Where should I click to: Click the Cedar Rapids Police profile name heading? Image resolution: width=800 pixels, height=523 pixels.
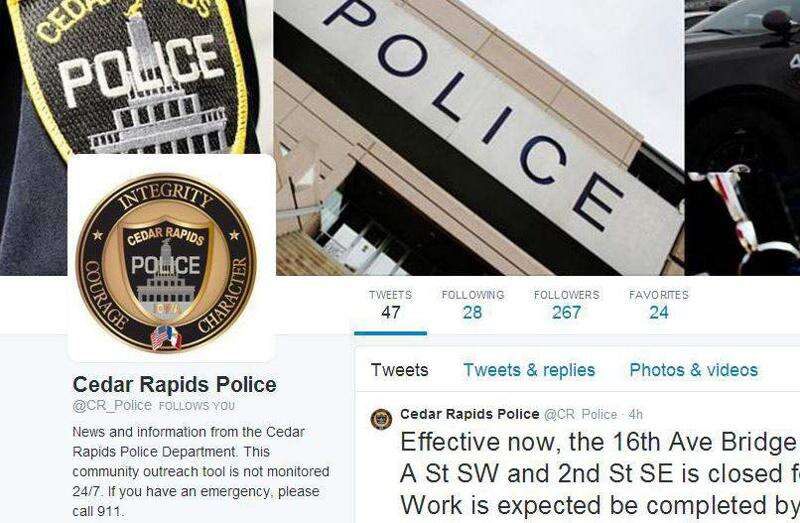[174, 384]
